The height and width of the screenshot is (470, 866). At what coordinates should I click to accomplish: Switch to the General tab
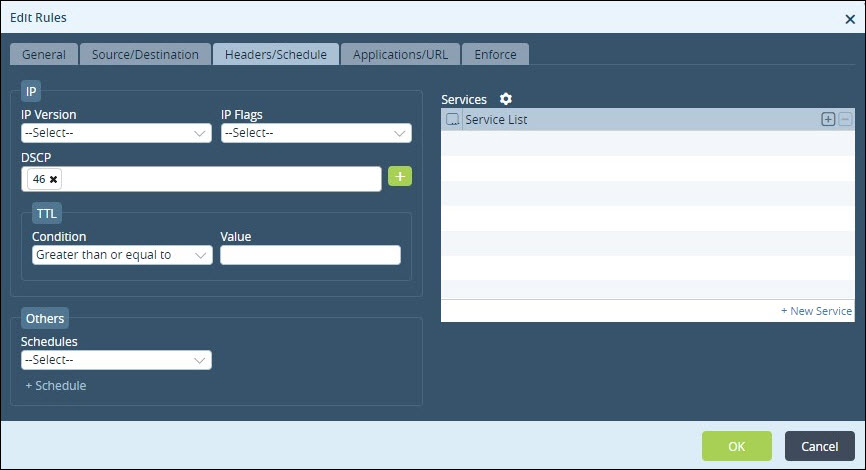(44, 55)
